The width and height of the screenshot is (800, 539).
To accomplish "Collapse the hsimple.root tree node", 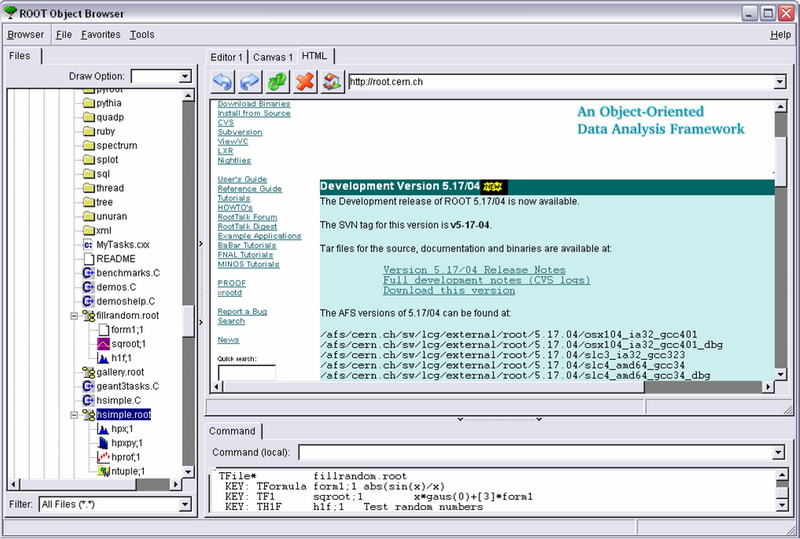I will (74, 414).
